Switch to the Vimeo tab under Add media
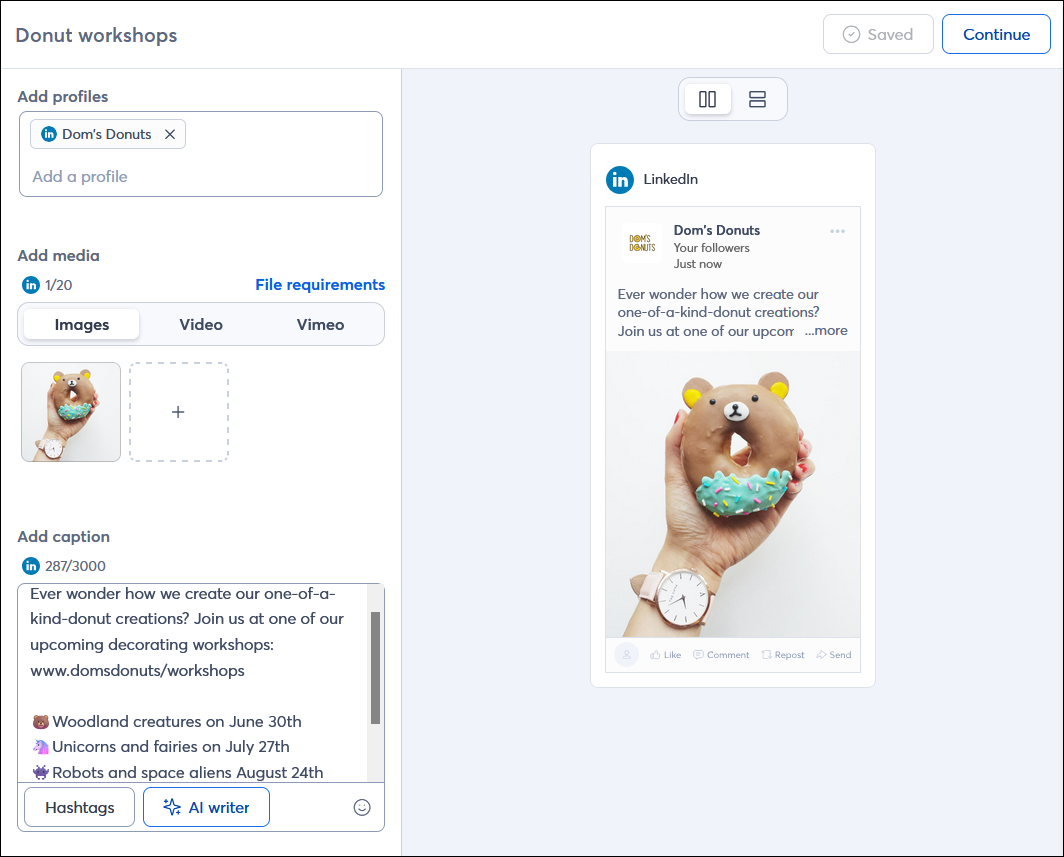This screenshot has width=1064, height=857. point(320,324)
